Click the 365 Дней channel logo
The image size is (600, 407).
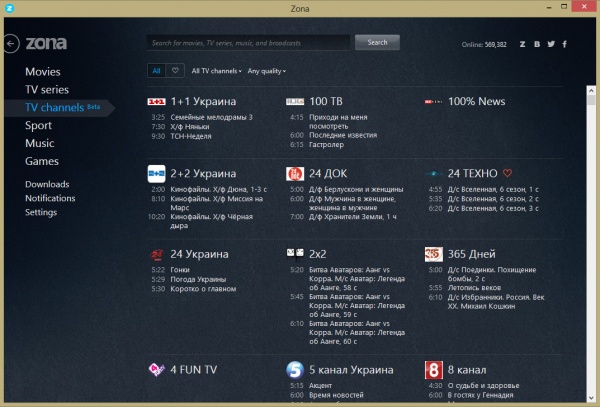[x=434, y=254]
